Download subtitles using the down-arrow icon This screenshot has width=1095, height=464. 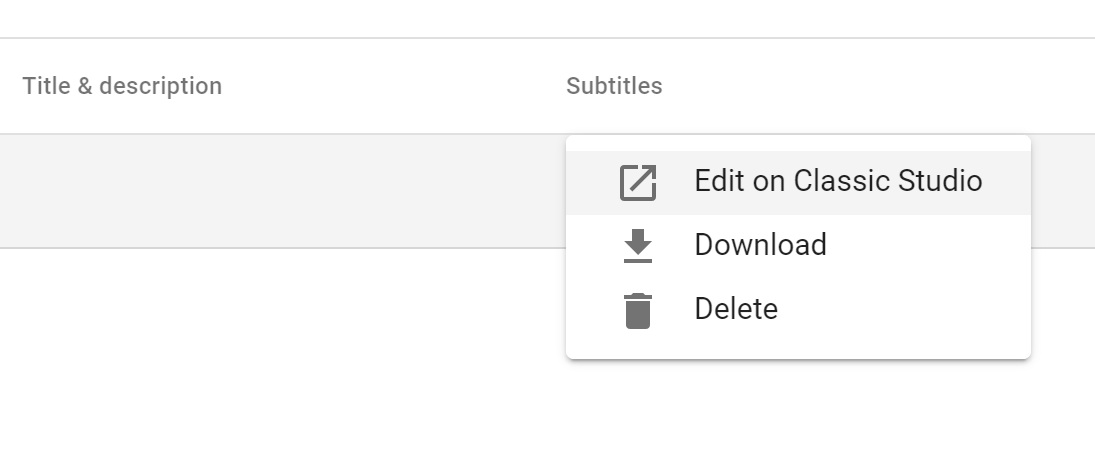[x=638, y=245]
